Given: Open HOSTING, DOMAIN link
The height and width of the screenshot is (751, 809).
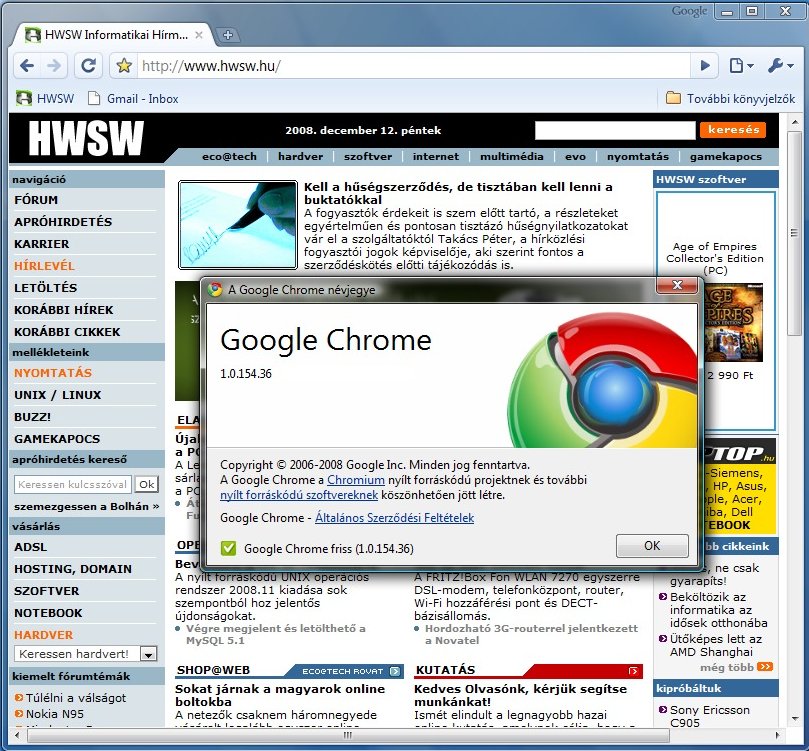Looking at the screenshot, I should click(73, 569).
